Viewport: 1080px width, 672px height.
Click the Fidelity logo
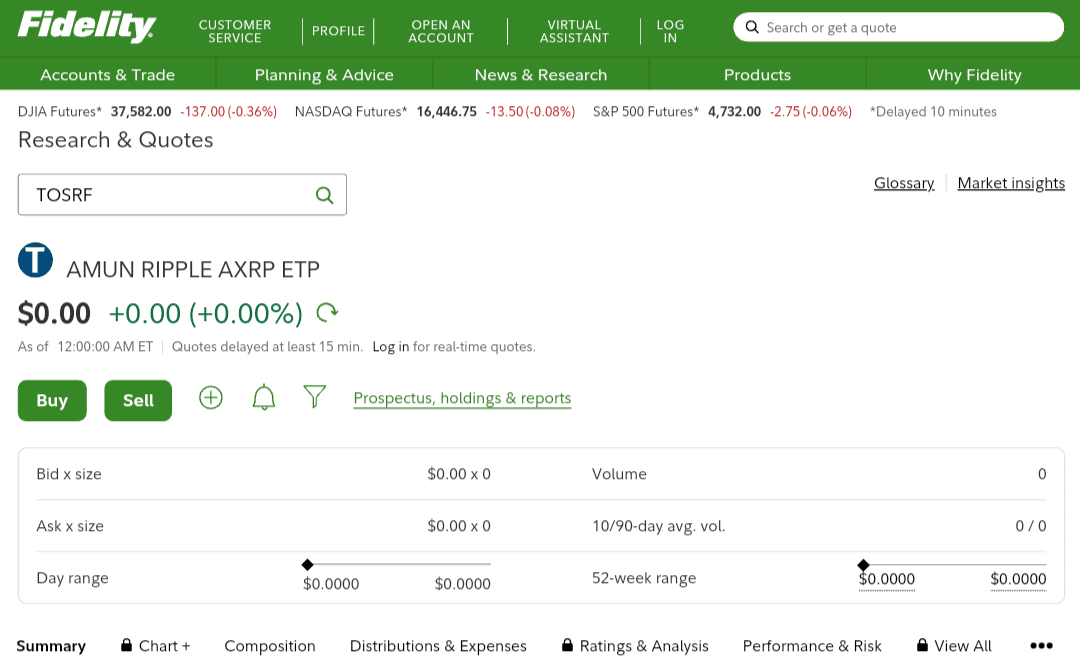click(x=87, y=27)
